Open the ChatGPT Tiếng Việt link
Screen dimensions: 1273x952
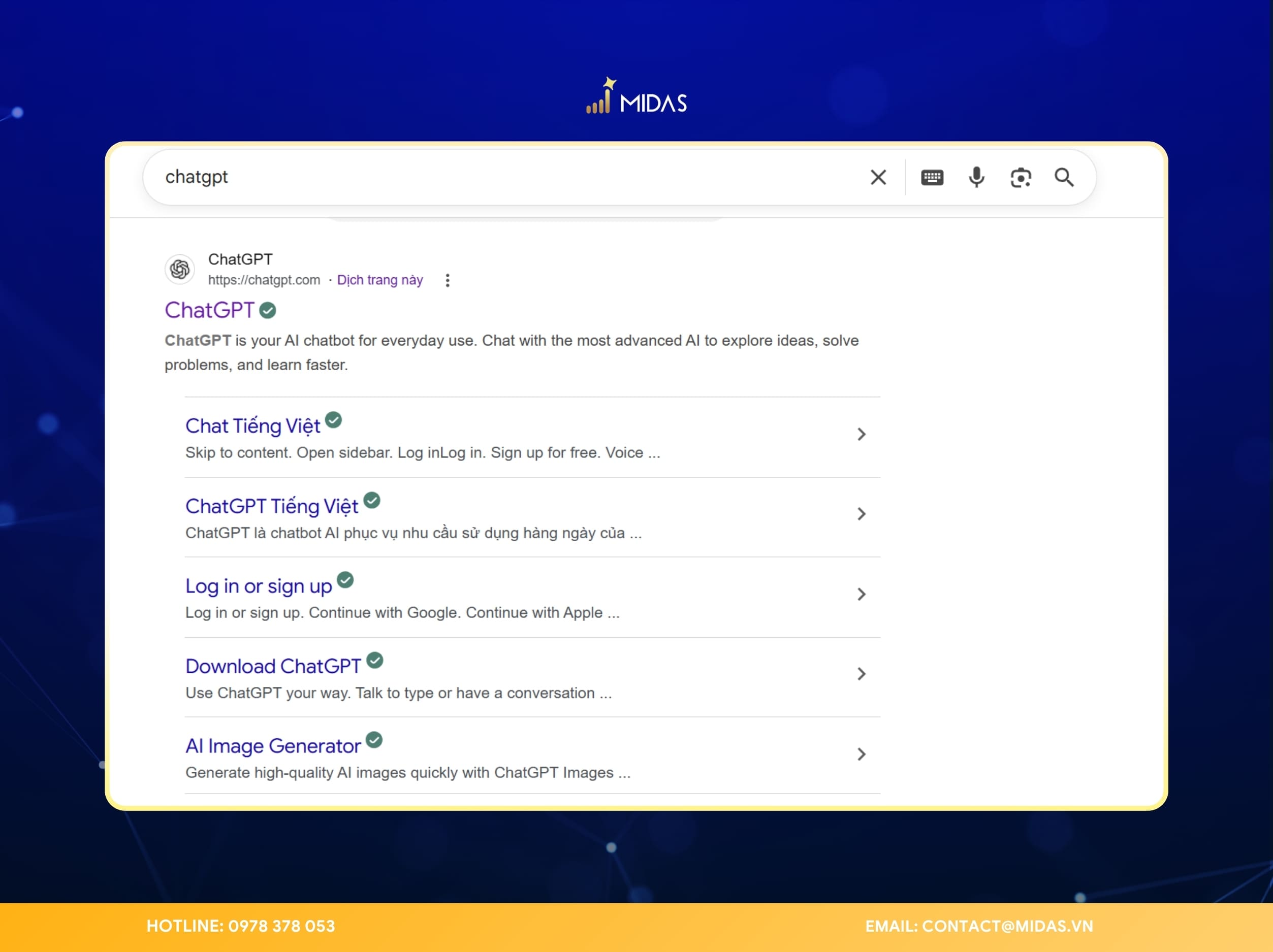[x=272, y=506]
